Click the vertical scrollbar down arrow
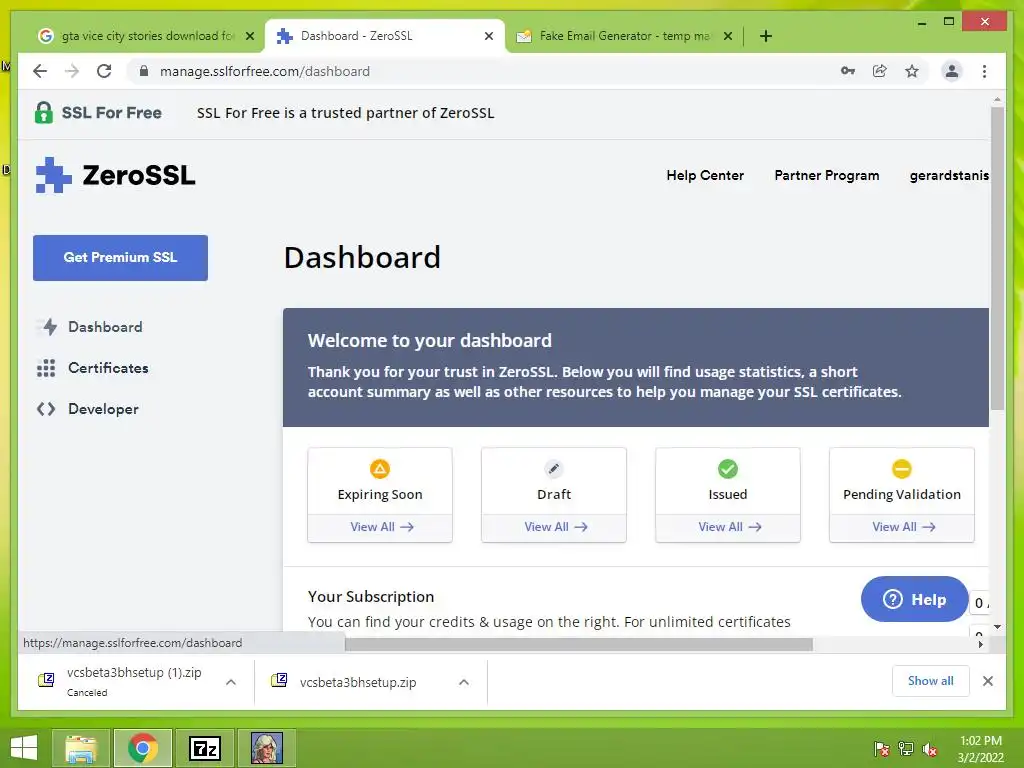 pos(997,627)
